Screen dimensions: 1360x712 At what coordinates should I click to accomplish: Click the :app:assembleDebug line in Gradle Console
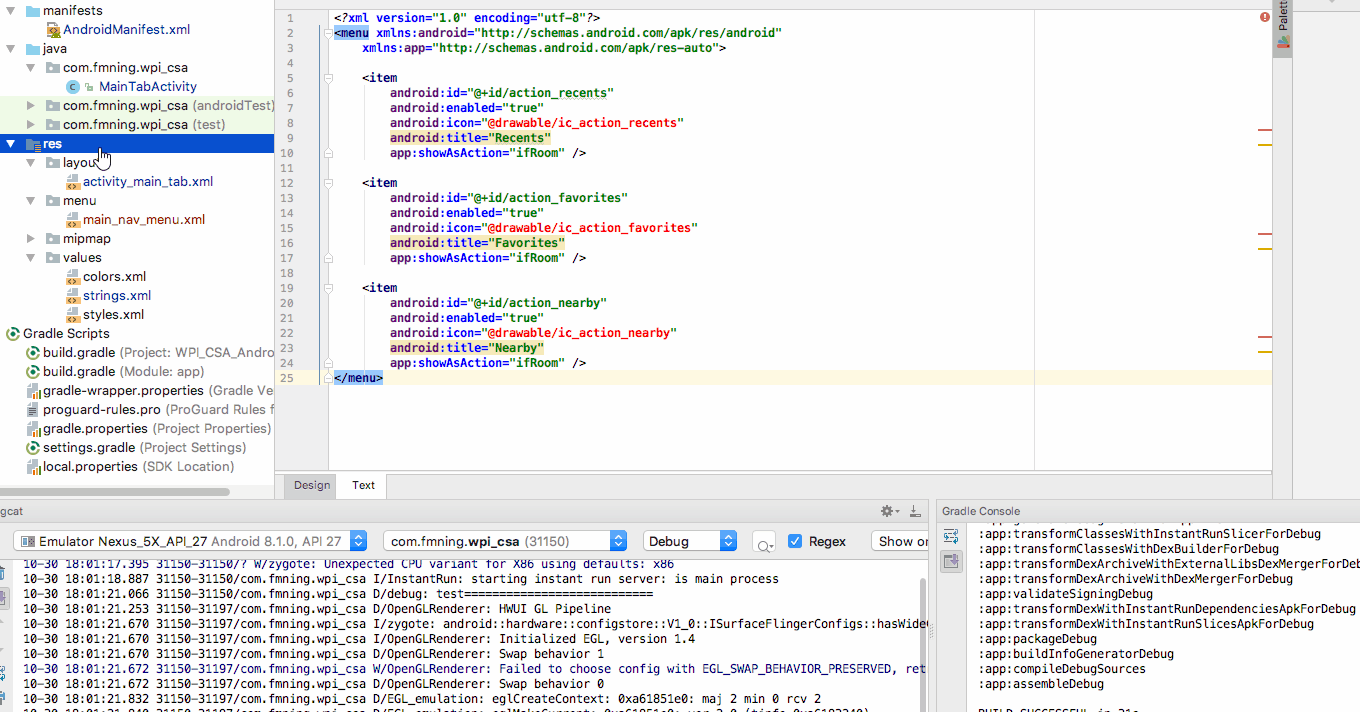click(x=1041, y=684)
